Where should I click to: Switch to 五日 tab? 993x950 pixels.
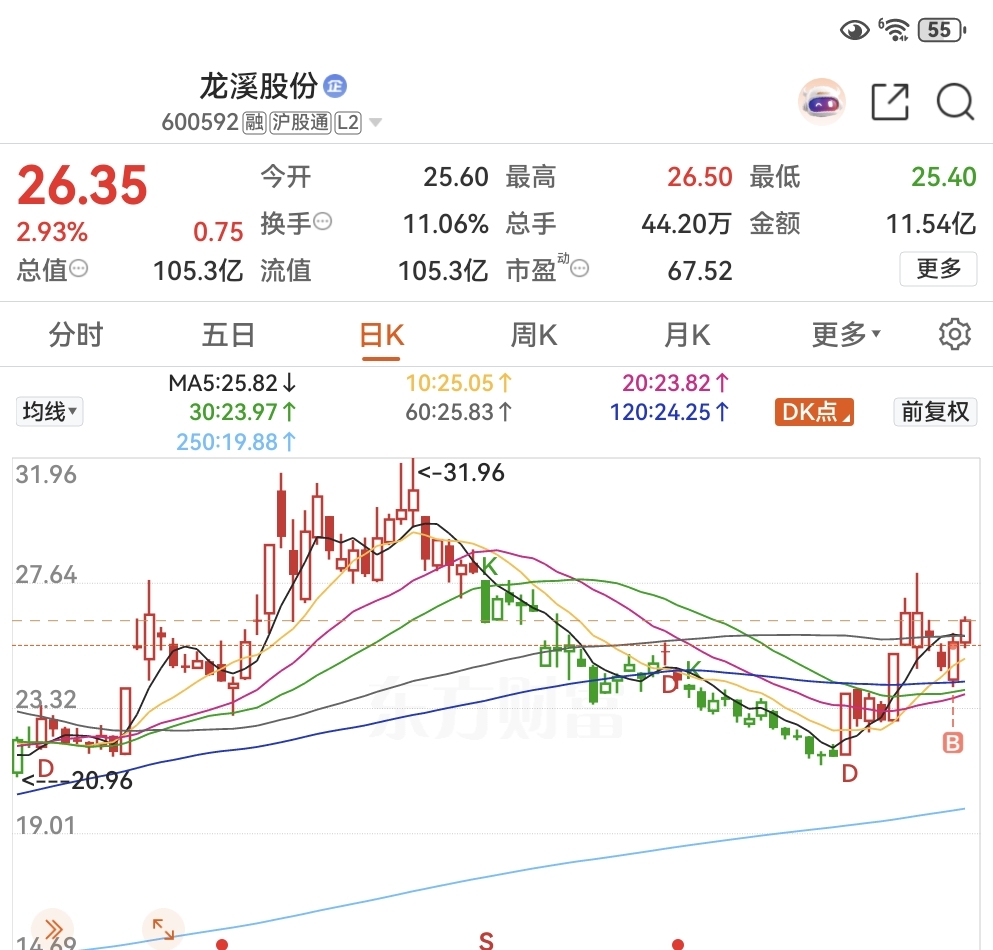[x=229, y=334]
